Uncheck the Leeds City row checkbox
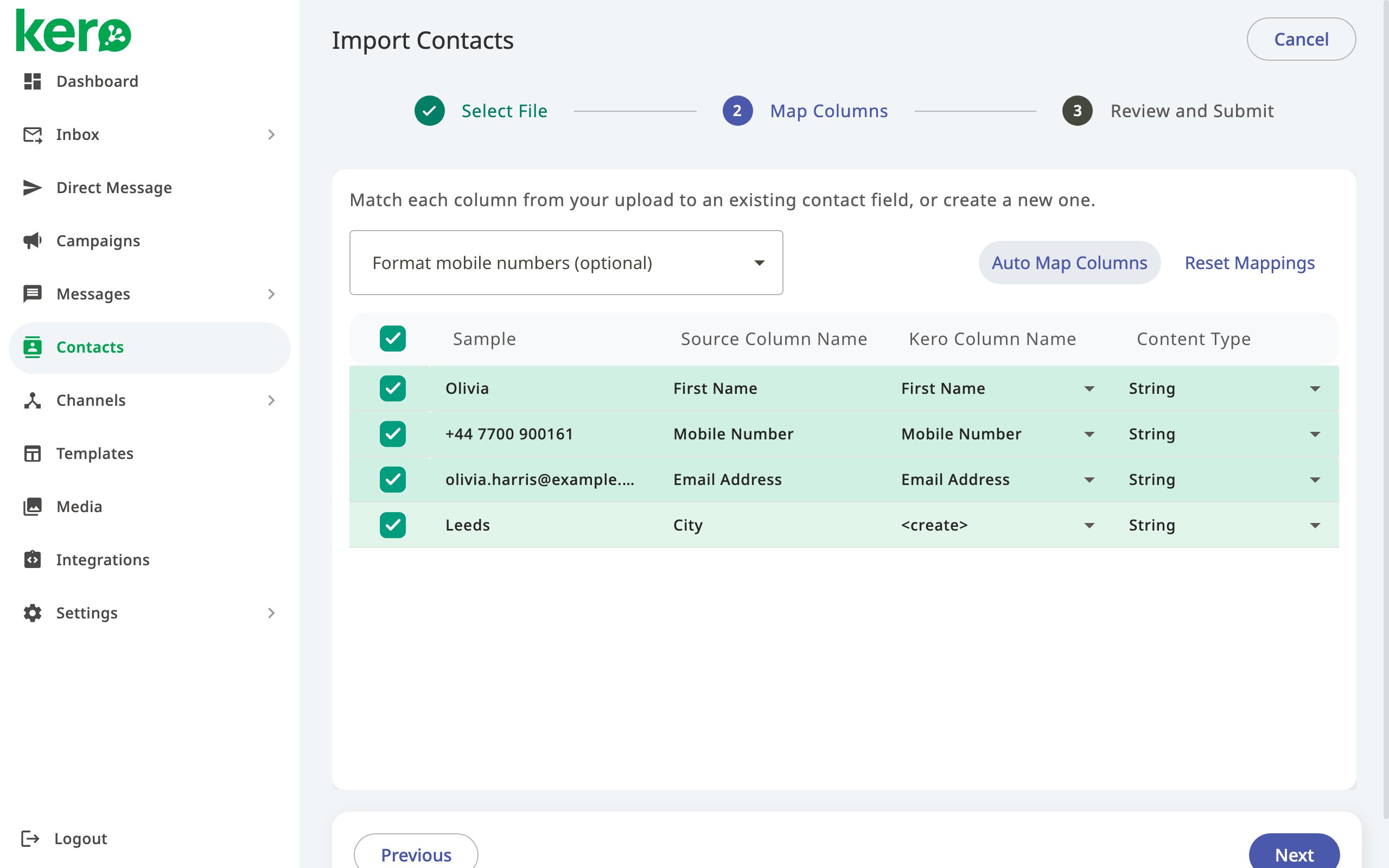Screen dimensions: 1389x868 pos(393,525)
